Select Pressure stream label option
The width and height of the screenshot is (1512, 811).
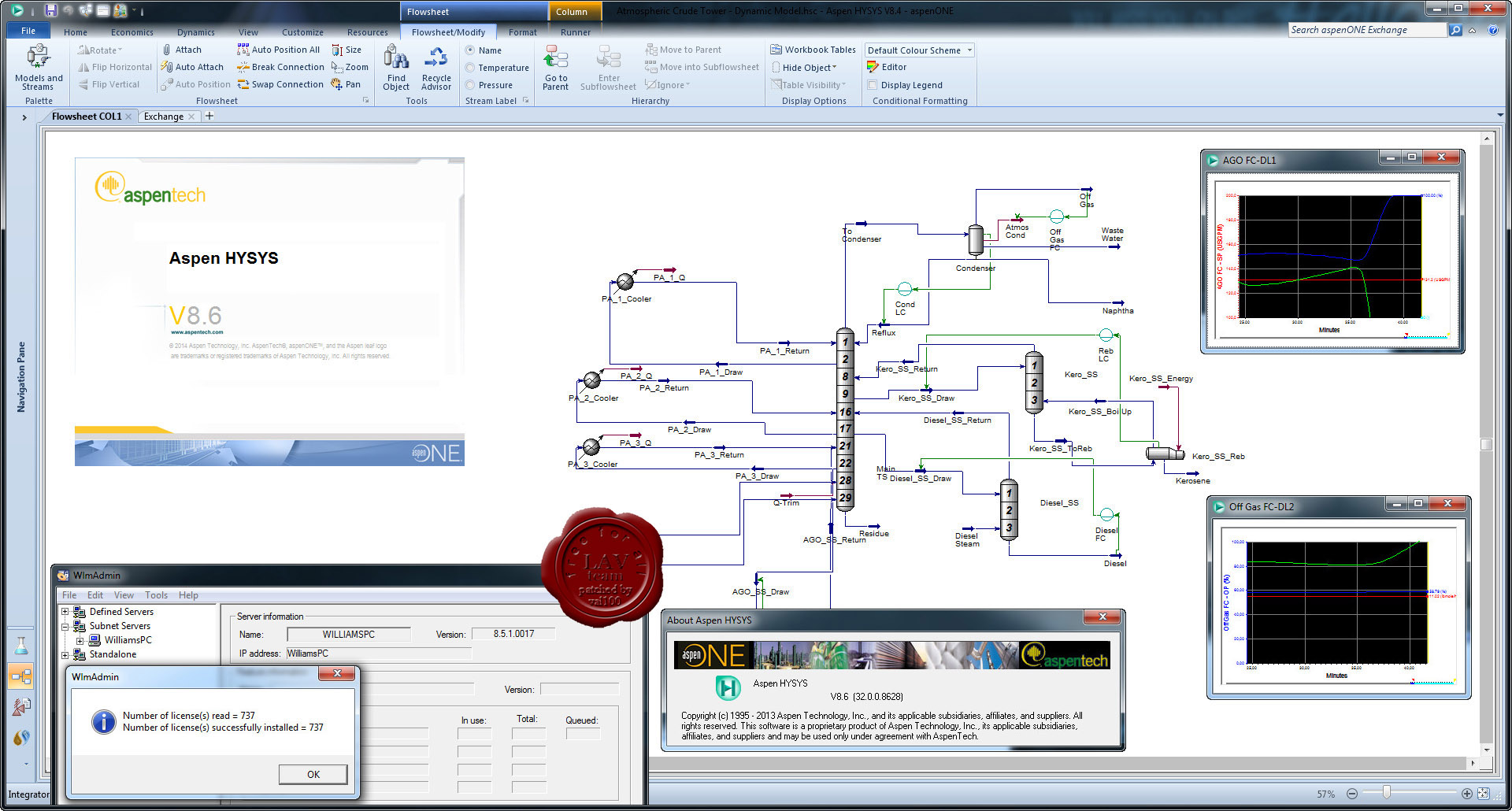coord(470,85)
